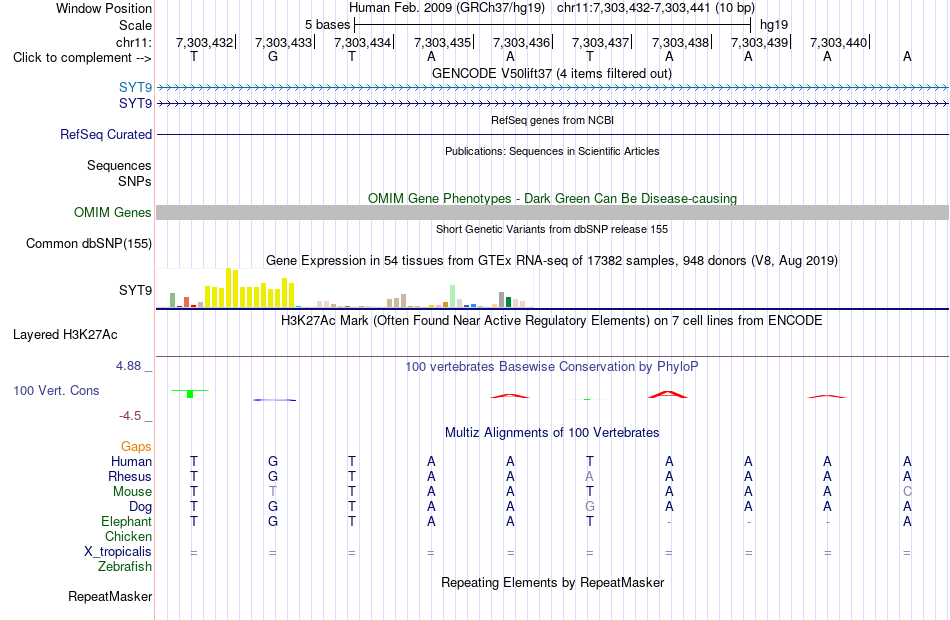Image resolution: width=950 pixels, height=620 pixels.
Task: Click the 'Chicken' alignment row label
Action: pos(128,537)
